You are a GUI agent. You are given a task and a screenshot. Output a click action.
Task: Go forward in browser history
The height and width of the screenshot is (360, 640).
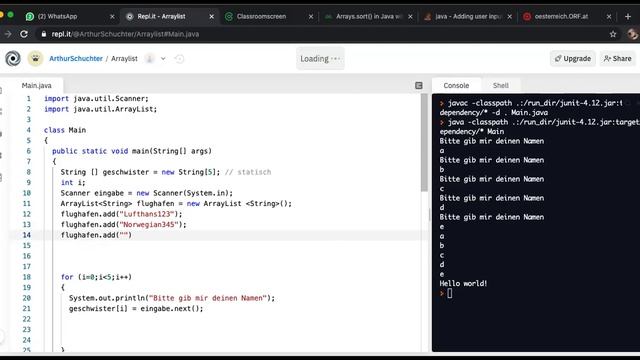point(7,34)
